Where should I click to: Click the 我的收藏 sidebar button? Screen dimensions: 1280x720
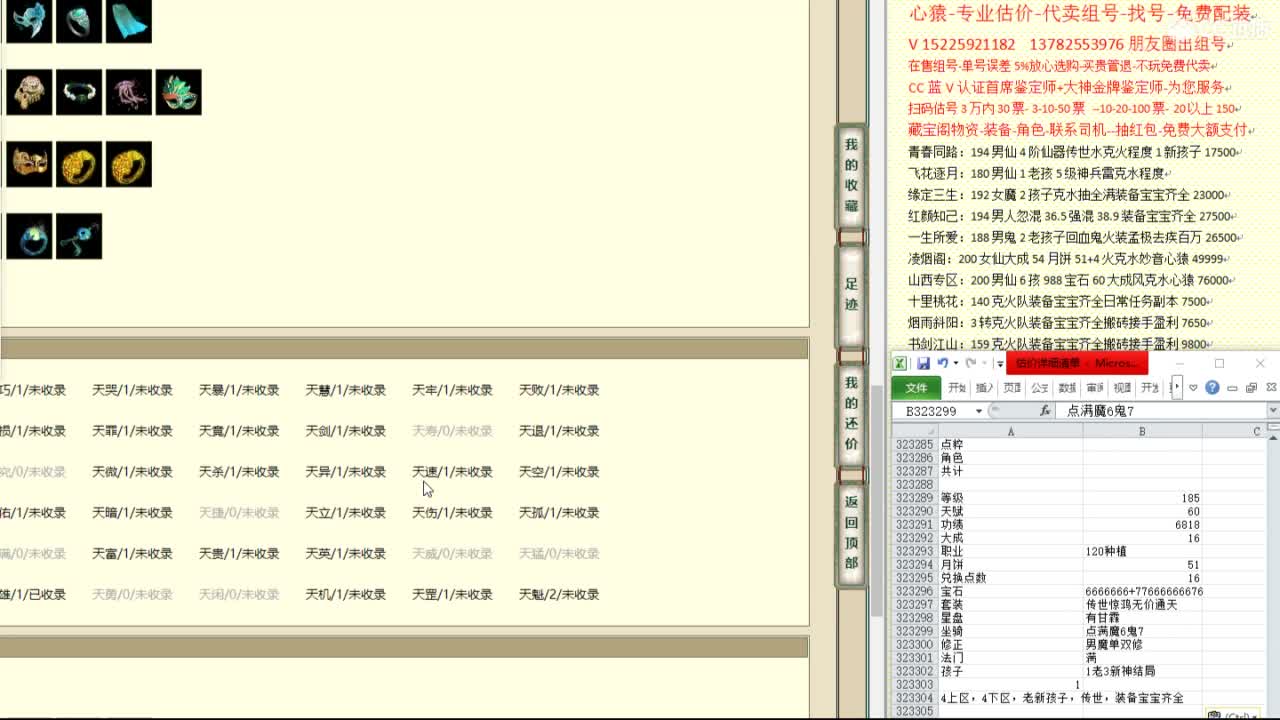[x=851, y=175]
